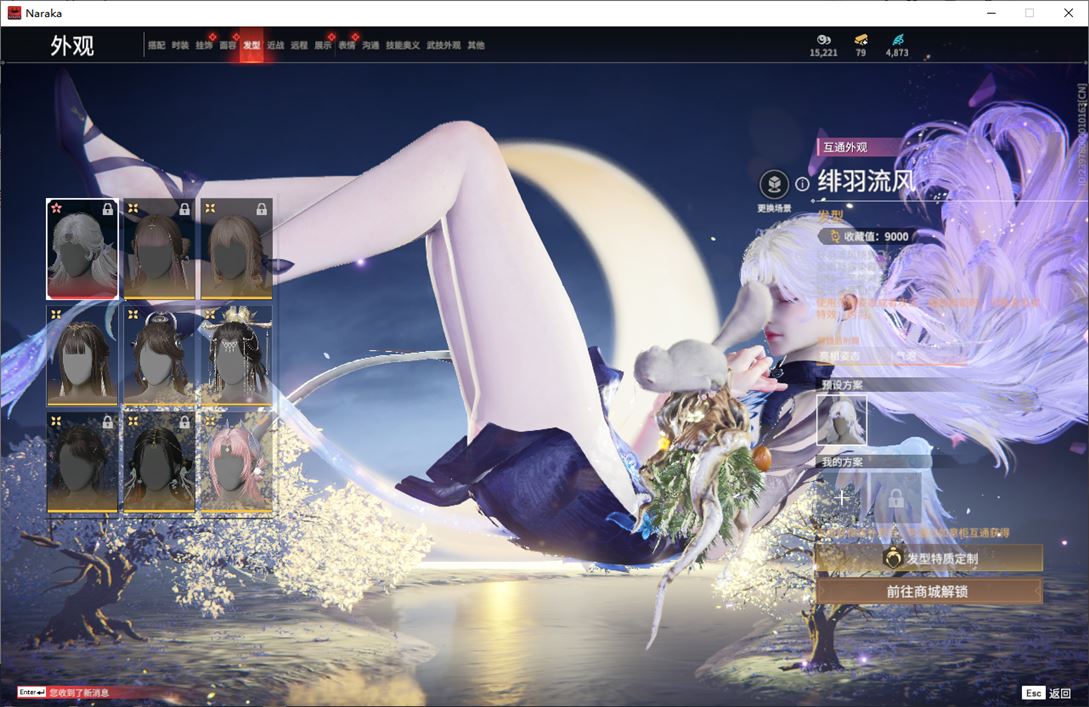Click the gold ingot currency icon
The height and width of the screenshot is (707, 1089).
tap(860, 40)
